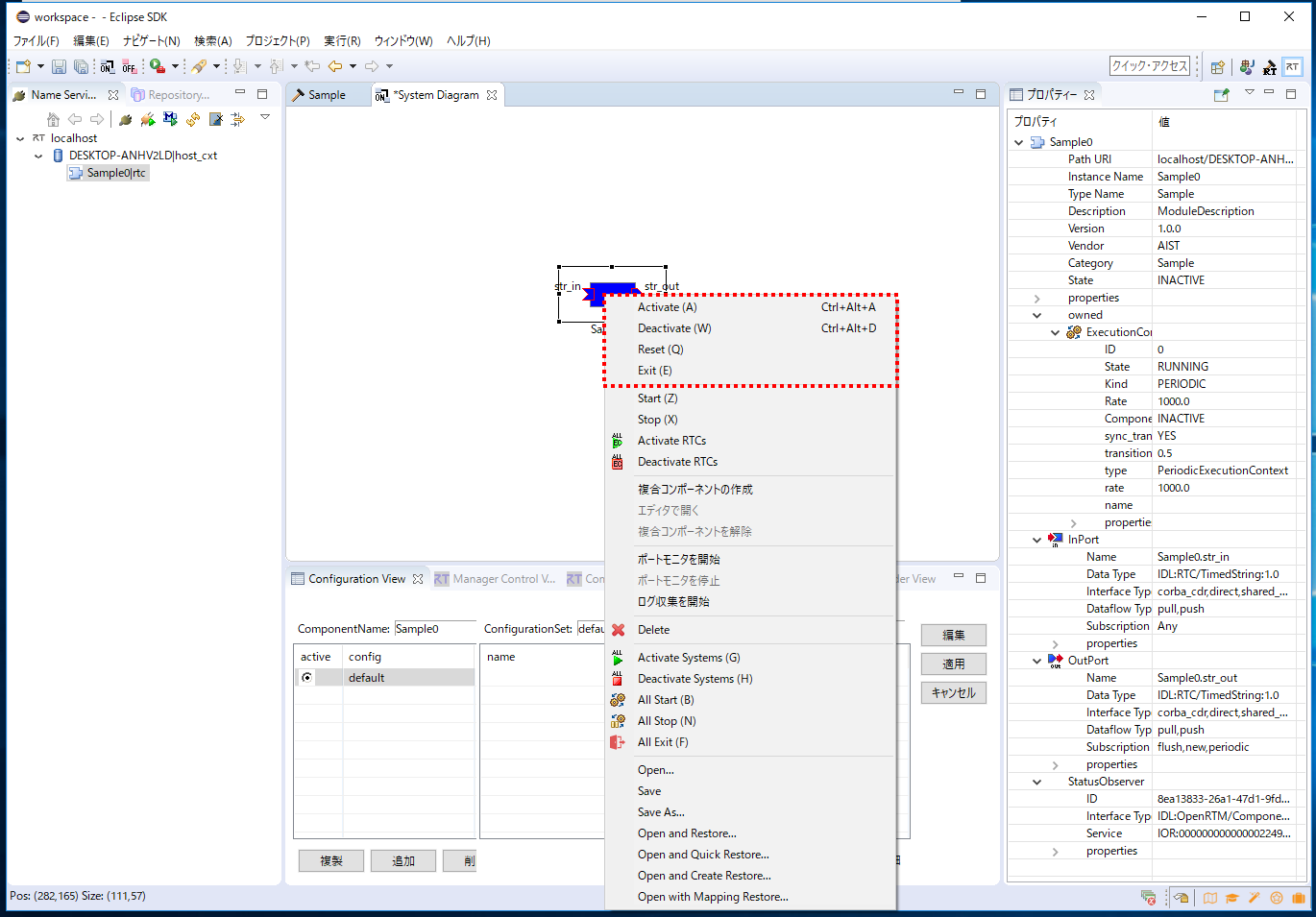Select the Sample0|rtc tree item
Viewport: 1316px width, 917px height.
109,173
